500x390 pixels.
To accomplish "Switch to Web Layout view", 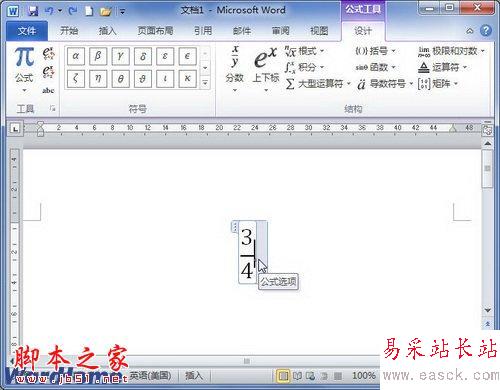I will point(311,376).
